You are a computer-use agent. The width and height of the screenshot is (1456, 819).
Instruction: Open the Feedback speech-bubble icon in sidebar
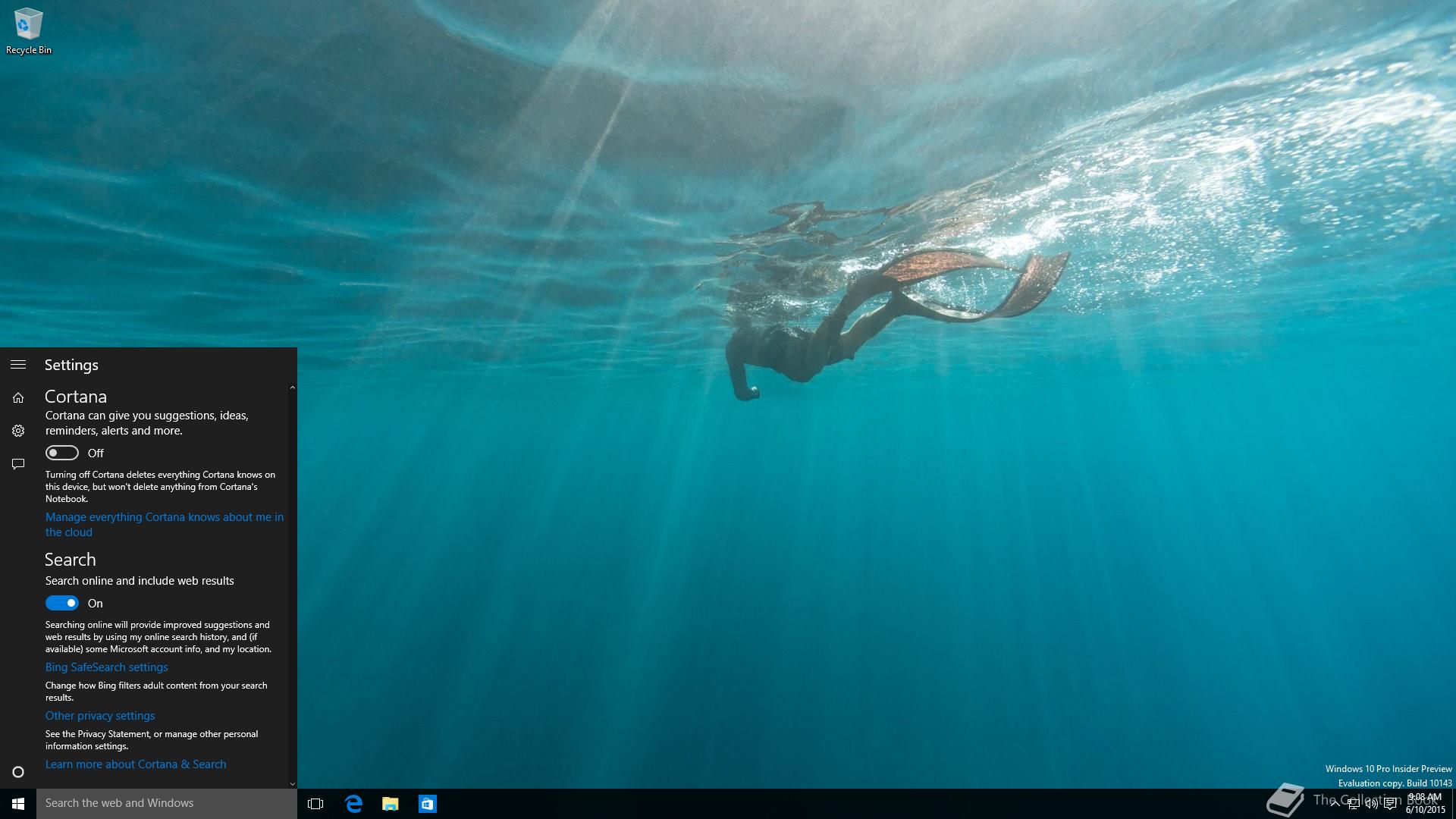pos(18,464)
